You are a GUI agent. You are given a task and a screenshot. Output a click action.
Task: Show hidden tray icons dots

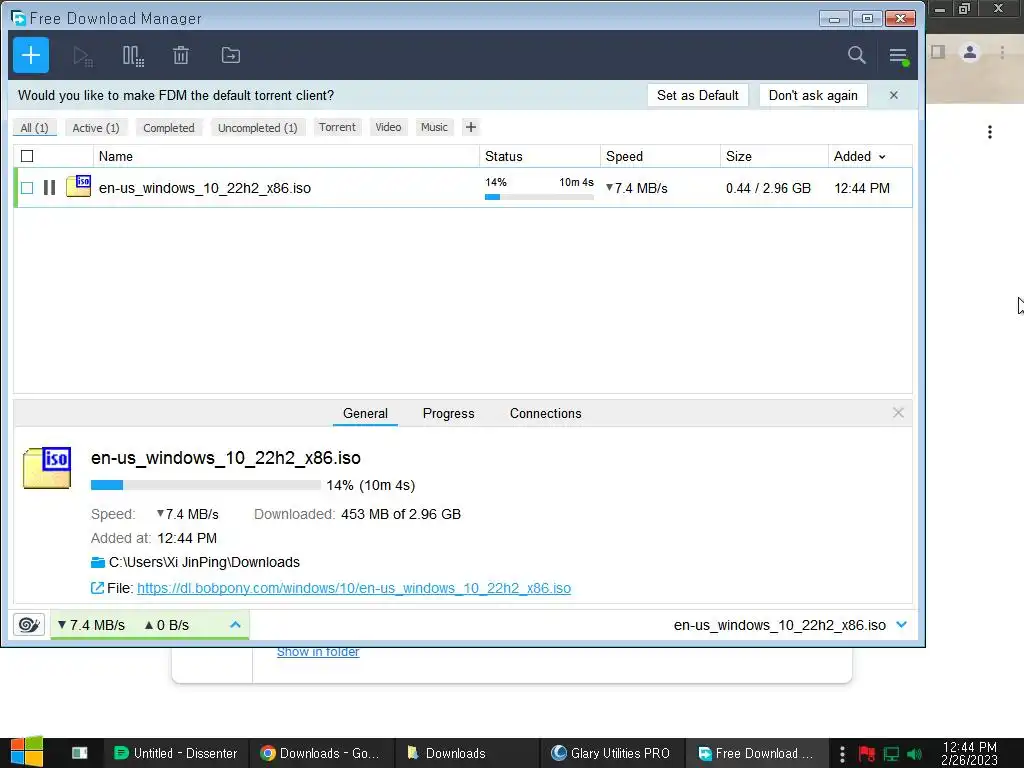842,754
